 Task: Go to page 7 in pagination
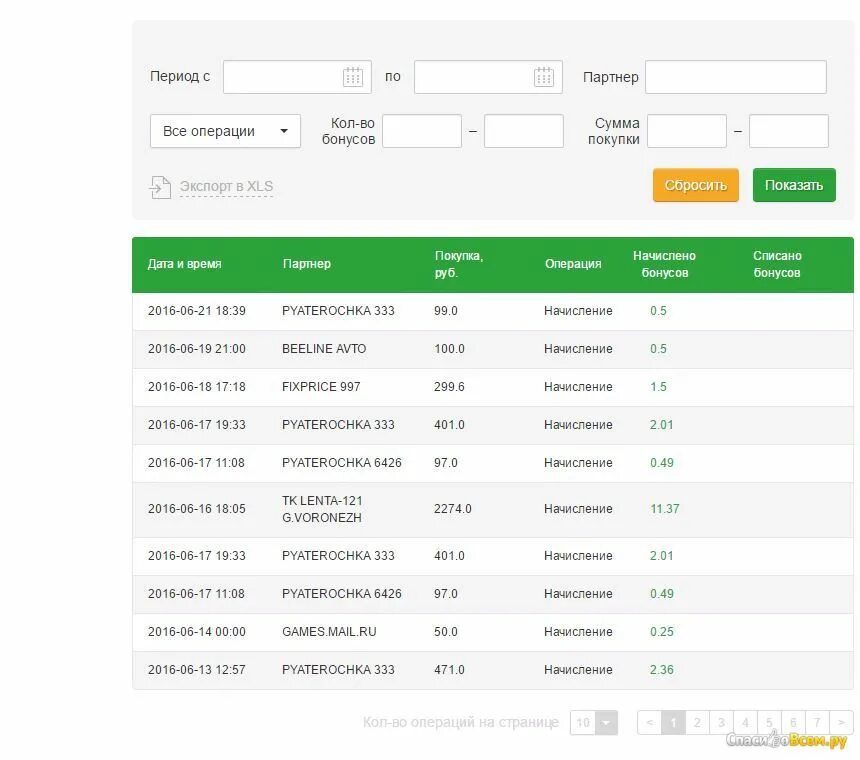tap(817, 723)
